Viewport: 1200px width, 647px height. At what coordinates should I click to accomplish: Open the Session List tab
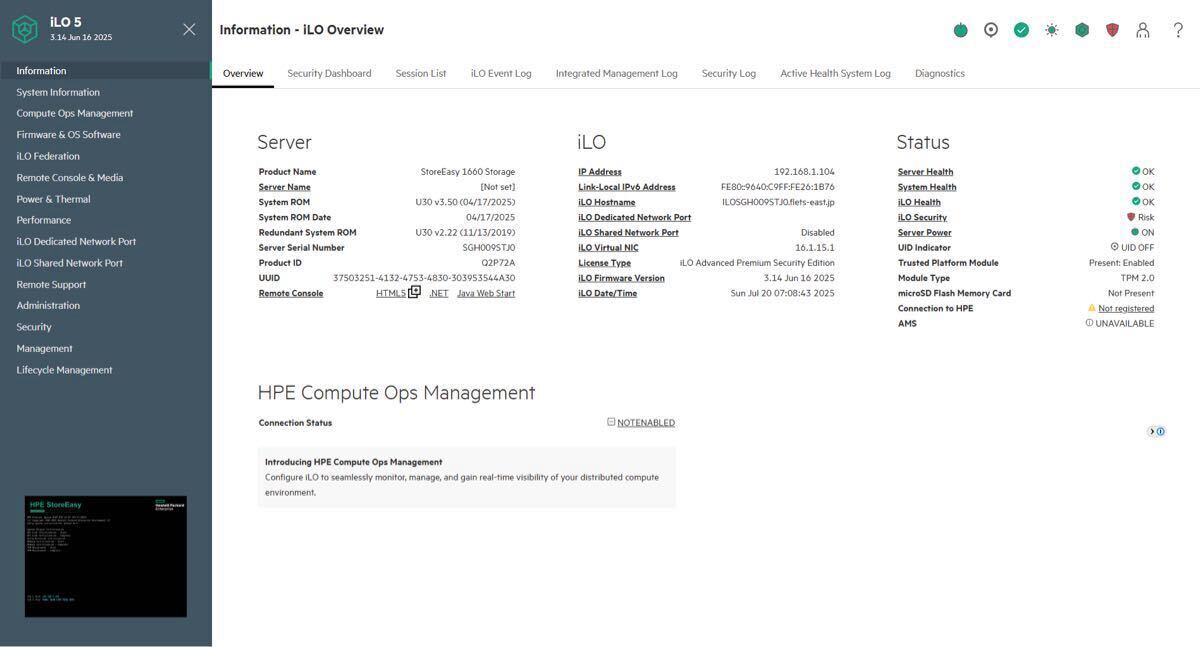click(421, 73)
